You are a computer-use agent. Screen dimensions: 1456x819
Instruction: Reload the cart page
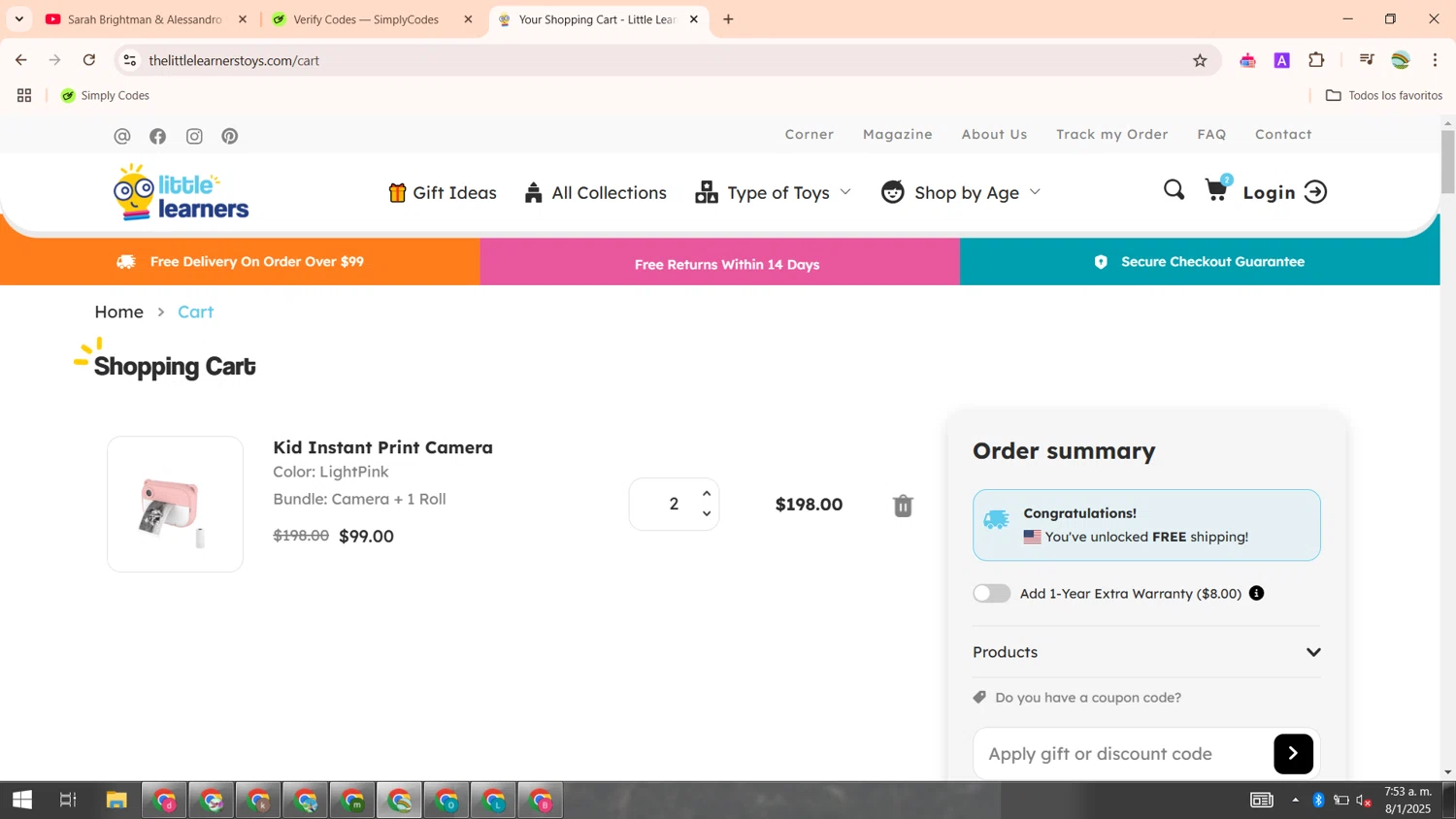coord(89,60)
